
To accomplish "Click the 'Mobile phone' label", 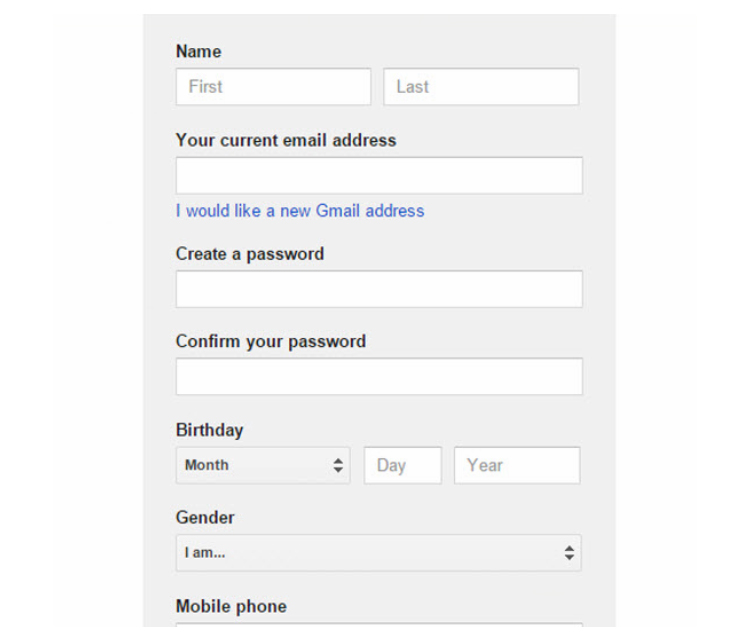I will point(231,607).
